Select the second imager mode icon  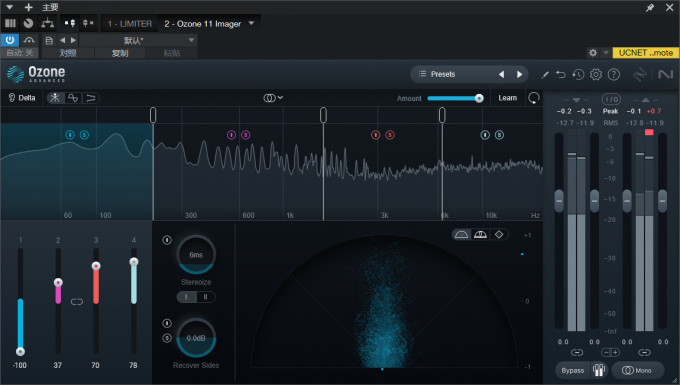pyautogui.click(x=73, y=98)
